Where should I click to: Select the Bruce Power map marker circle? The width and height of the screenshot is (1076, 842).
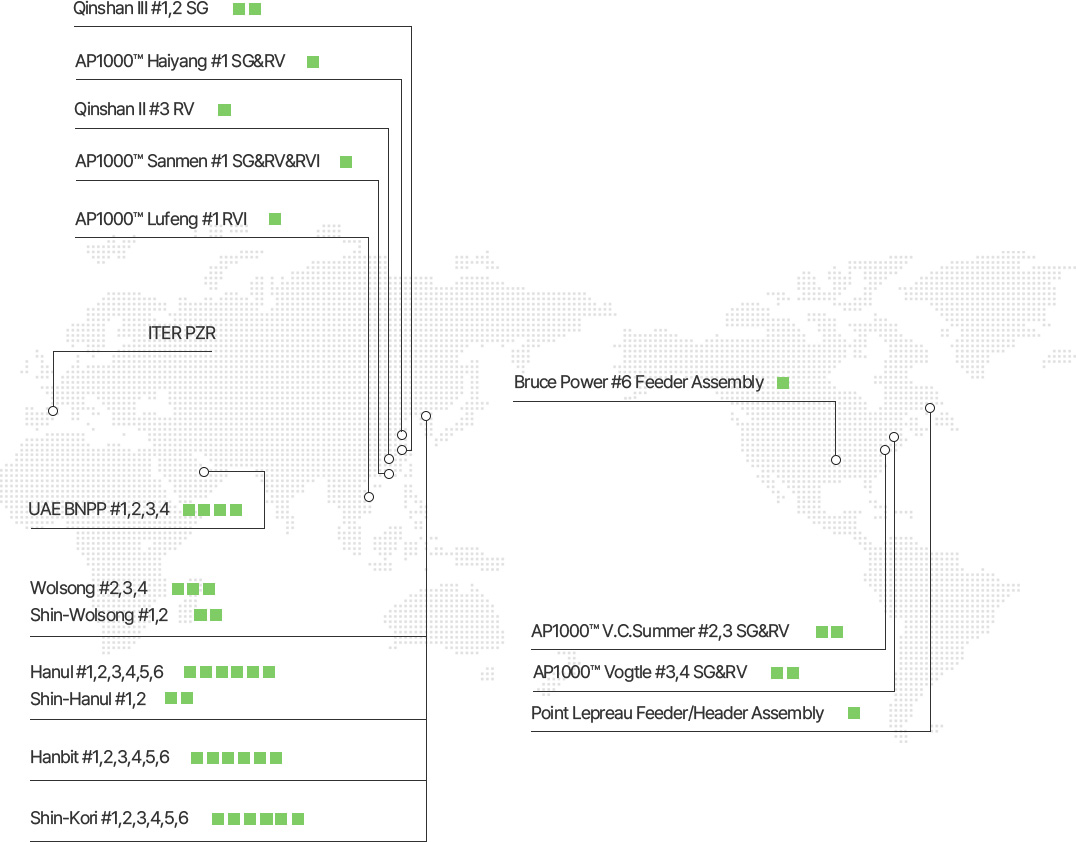pyautogui.click(x=836, y=460)
